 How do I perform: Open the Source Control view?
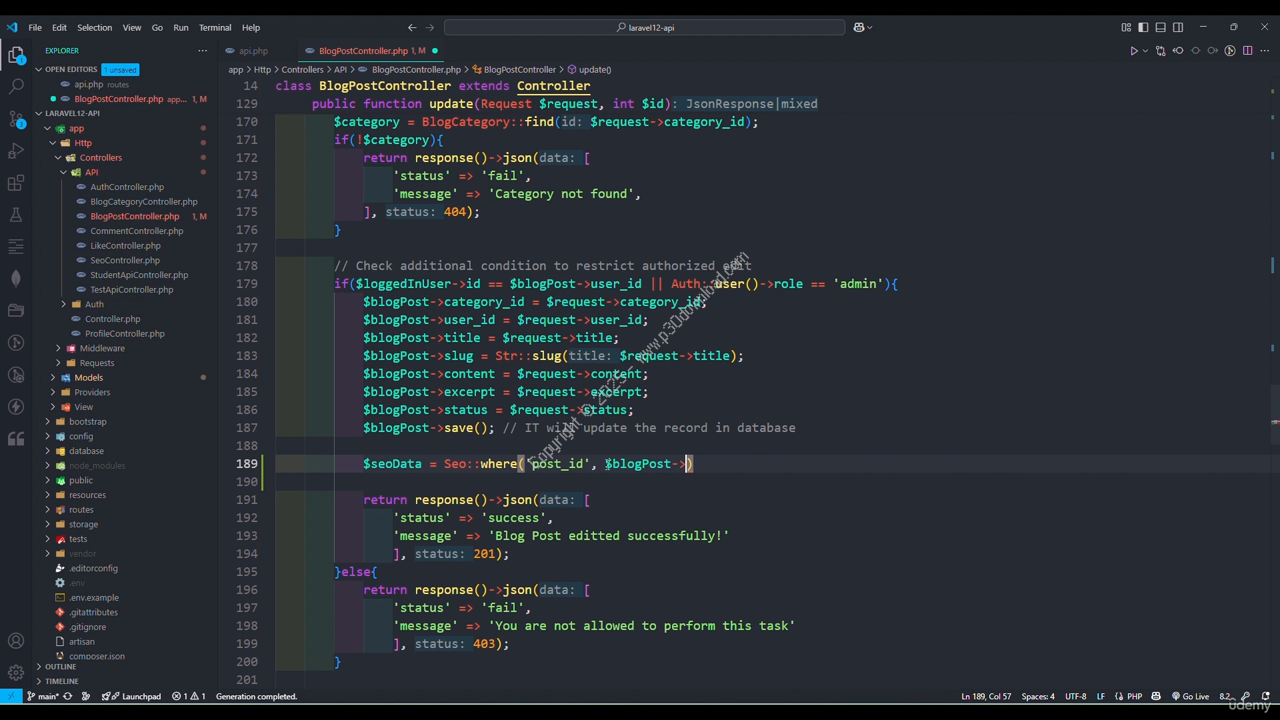[x=16, y=119]
